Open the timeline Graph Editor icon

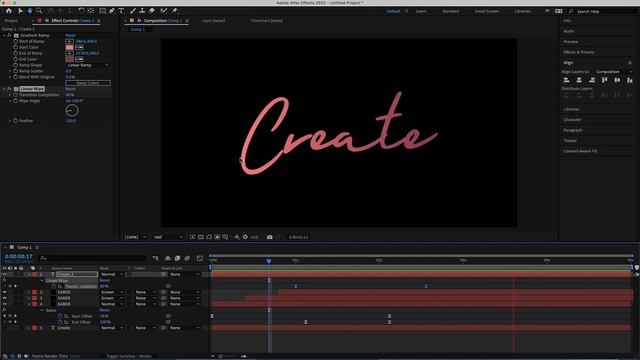(200, 258)
